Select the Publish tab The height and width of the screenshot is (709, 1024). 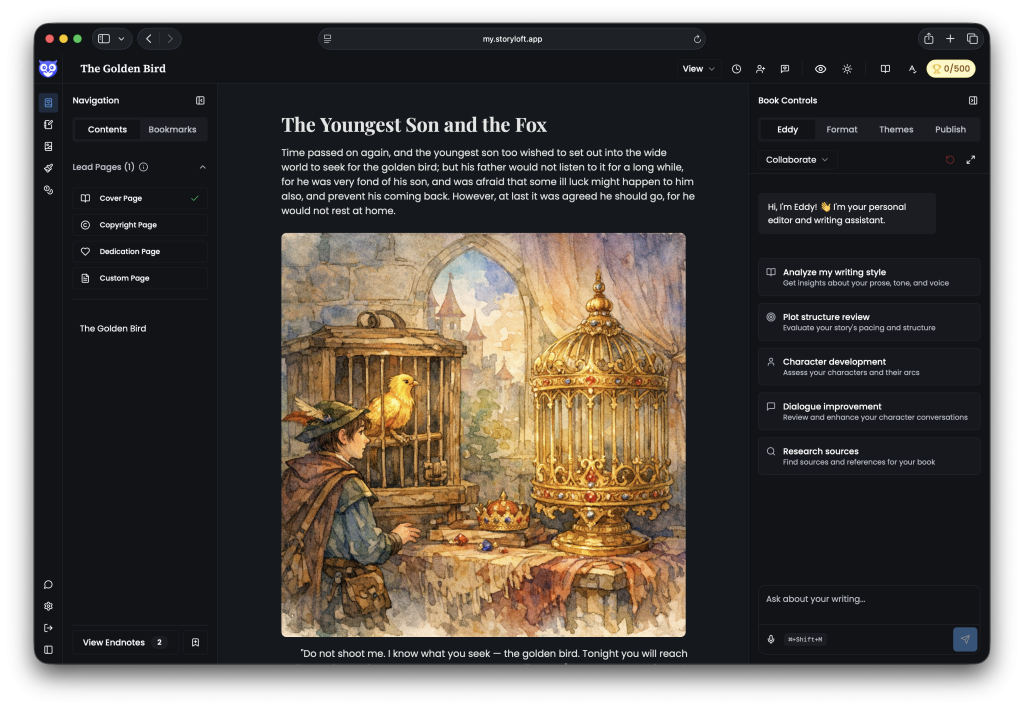(950, 129)
